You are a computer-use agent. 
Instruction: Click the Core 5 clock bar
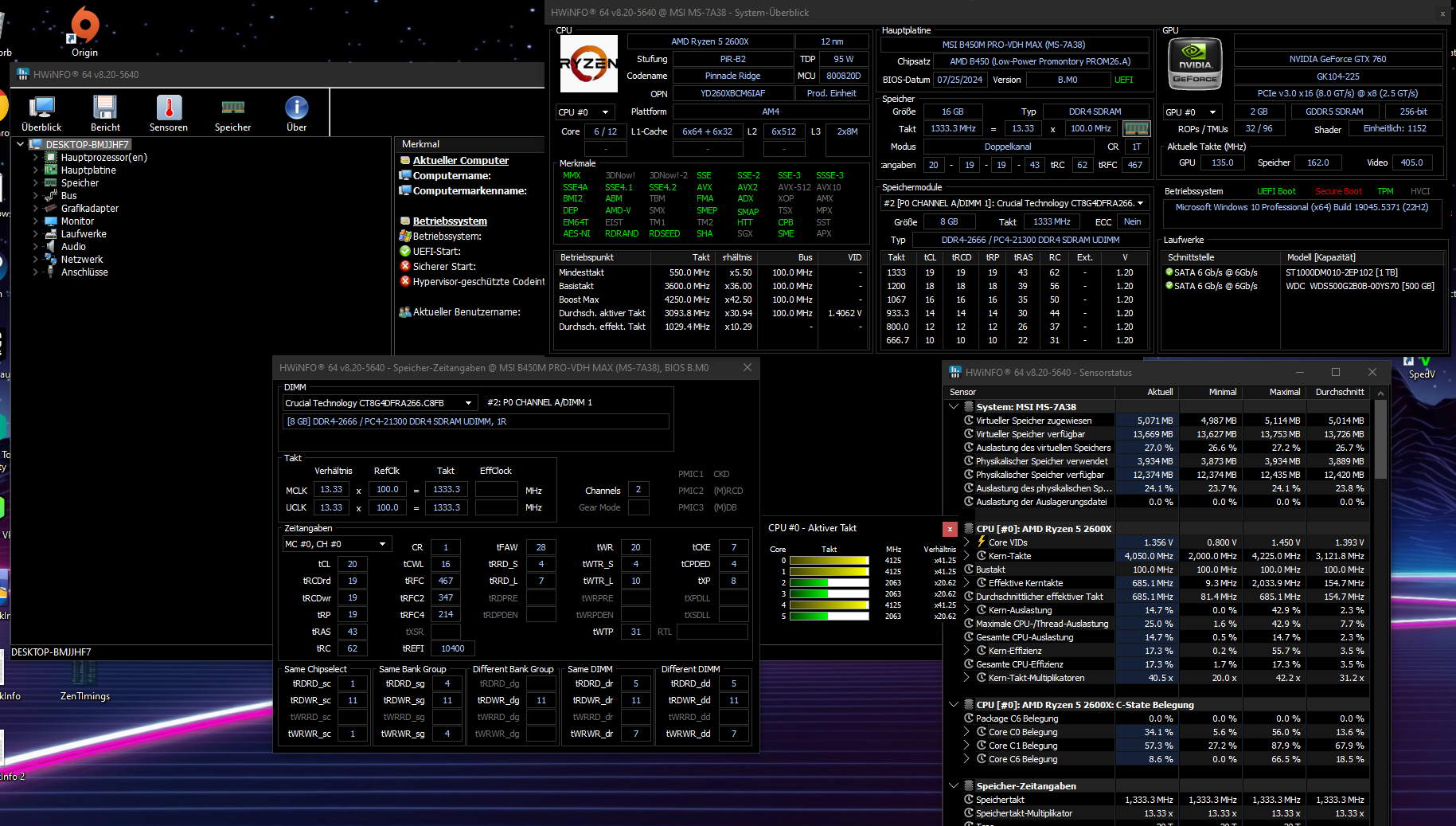point(829,616)
